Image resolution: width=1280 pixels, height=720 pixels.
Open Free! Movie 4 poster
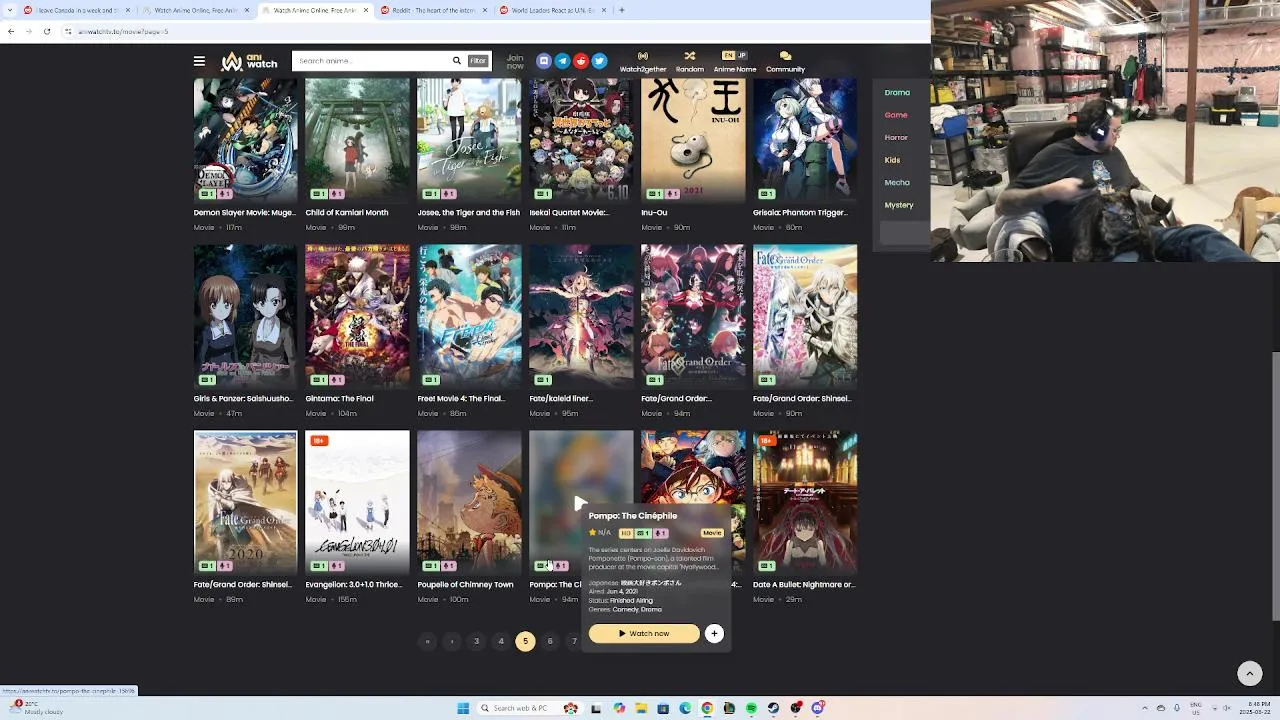click(x=469, y=316)
